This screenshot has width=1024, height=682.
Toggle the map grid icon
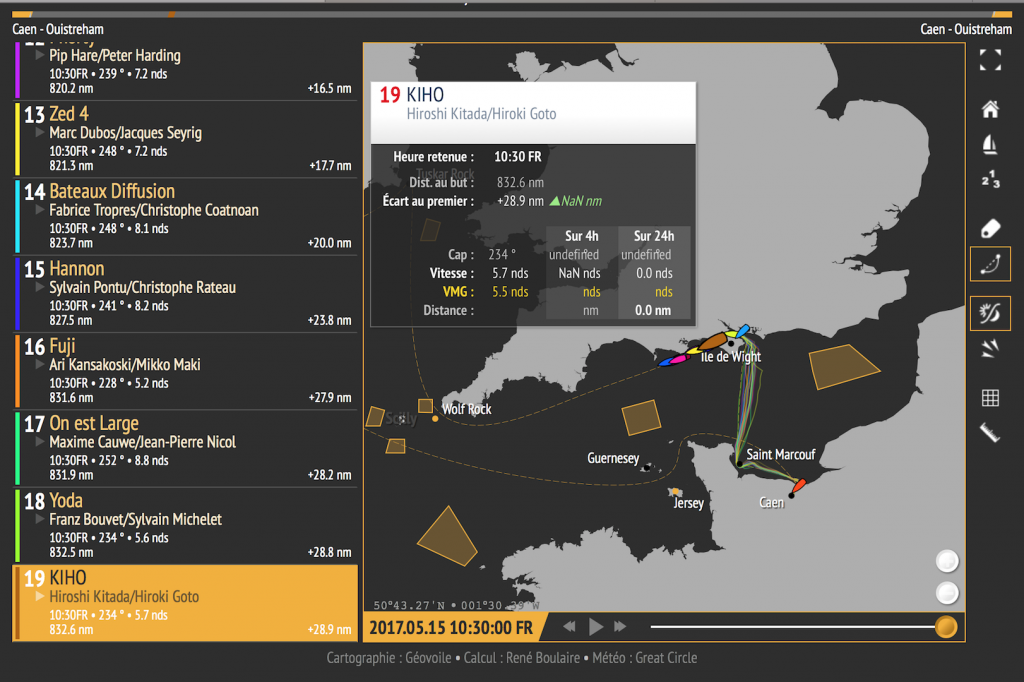pyautogui.click(x=990, y=398)
